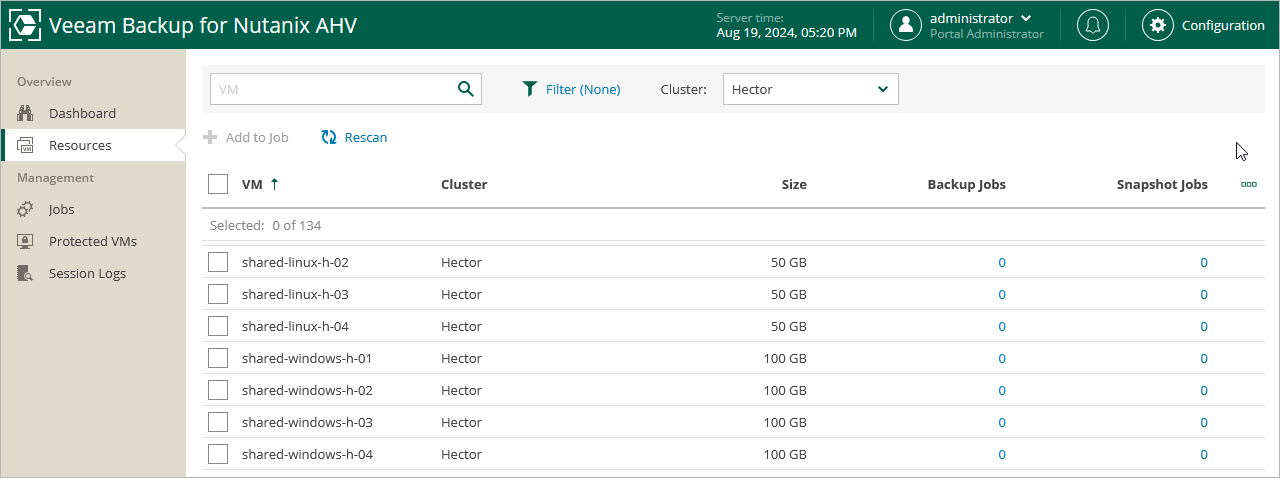Open Configuration via the gear icon
The height and width of the screenshot is (478, 1280).
click(1158, 25)
